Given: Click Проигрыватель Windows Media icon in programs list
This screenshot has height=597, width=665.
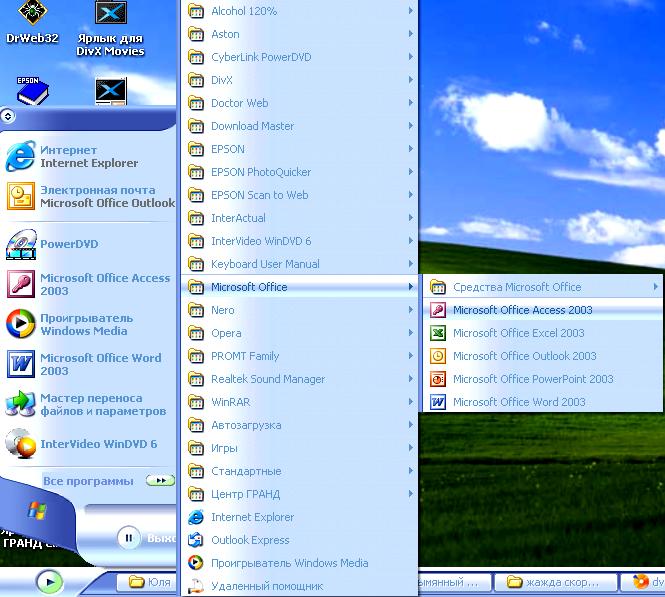Looking at the screenshot, I should pyautogui.click(x=196, y=563).
